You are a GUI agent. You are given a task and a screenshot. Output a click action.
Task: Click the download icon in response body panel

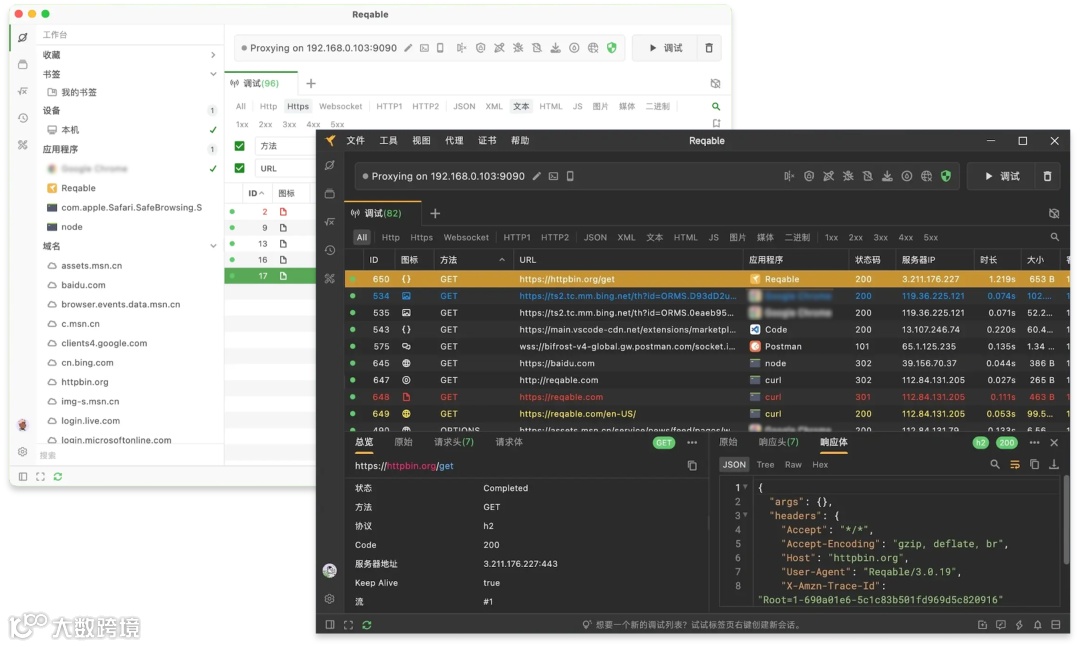tap(1054, 464)
